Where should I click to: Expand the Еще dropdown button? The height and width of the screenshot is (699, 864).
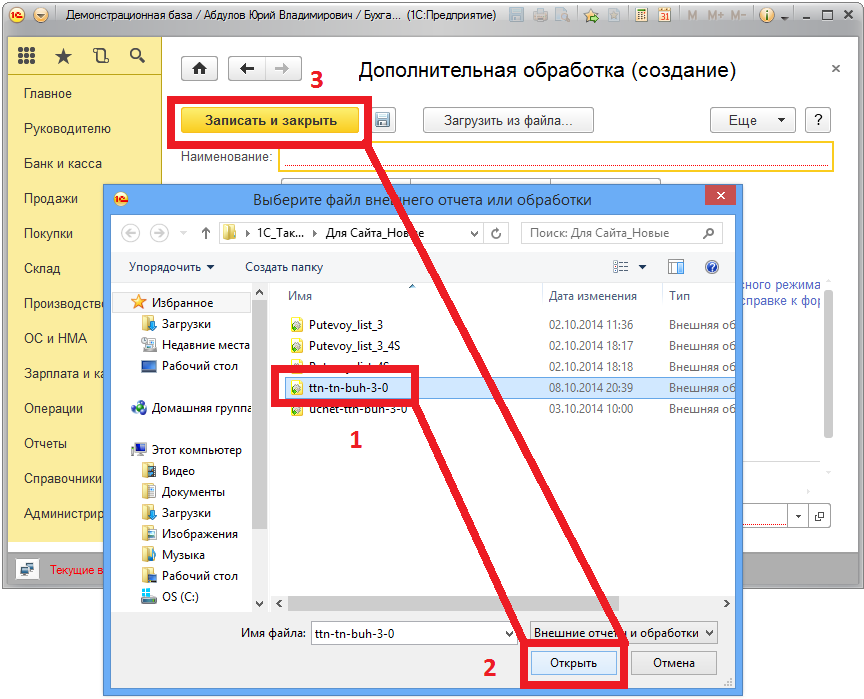(x=752, y=120)
